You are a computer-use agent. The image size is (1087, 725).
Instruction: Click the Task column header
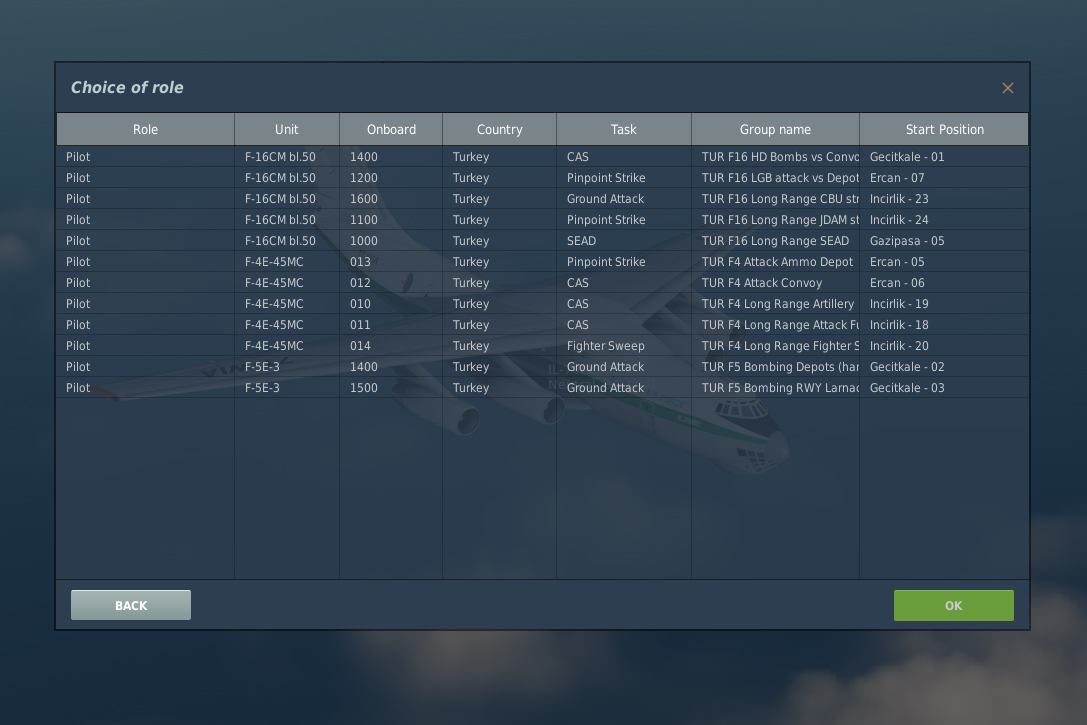coord(623,129)
